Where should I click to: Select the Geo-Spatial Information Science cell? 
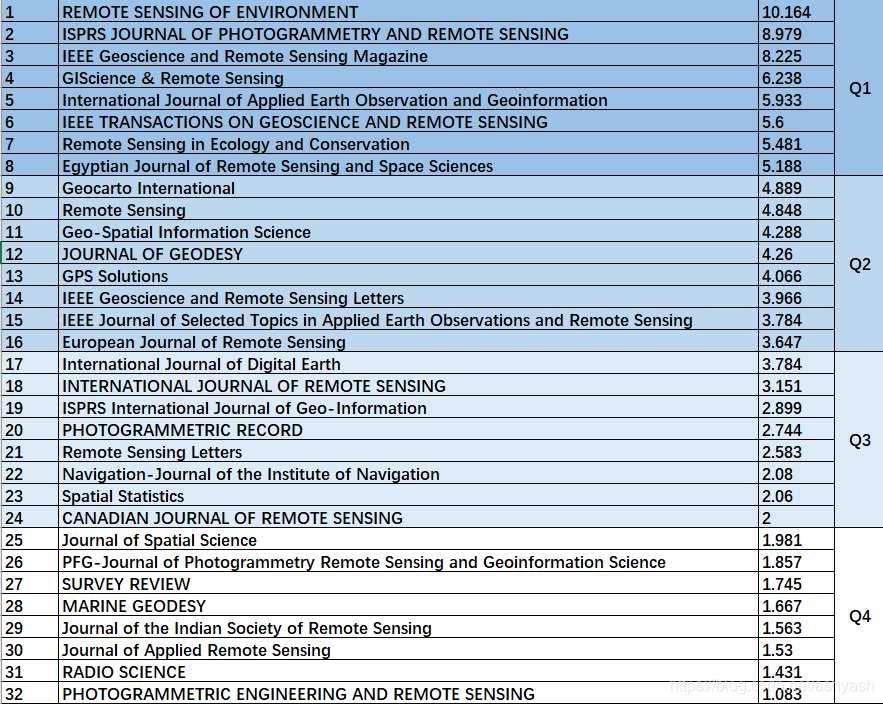tap(408, 231)
